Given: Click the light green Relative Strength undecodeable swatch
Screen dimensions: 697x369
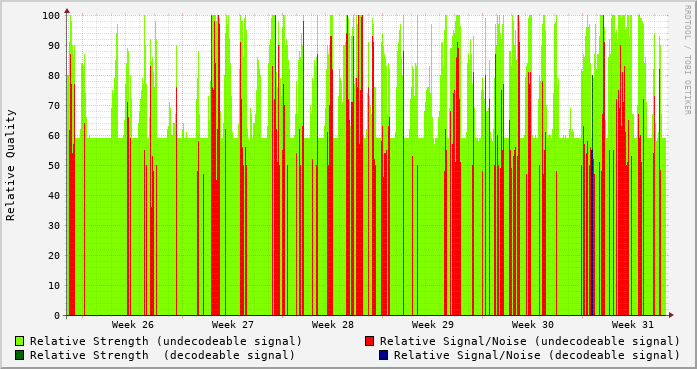Looking at the screenshot, I should [x=19, y=341].
